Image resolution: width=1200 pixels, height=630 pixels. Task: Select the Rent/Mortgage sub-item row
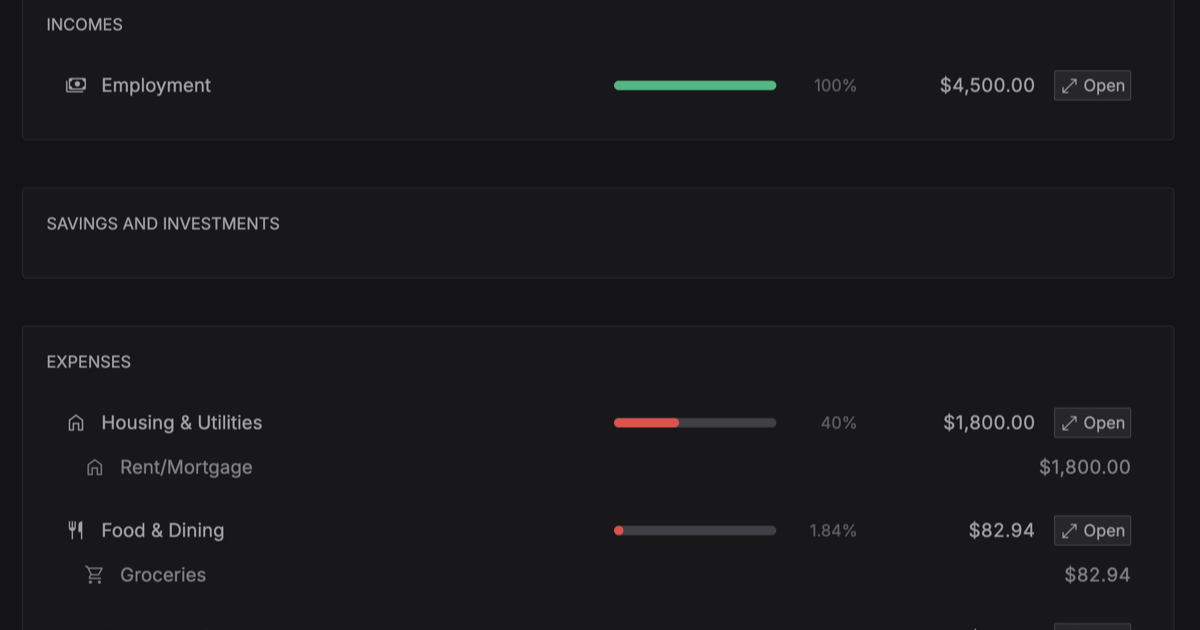point(186,466)
